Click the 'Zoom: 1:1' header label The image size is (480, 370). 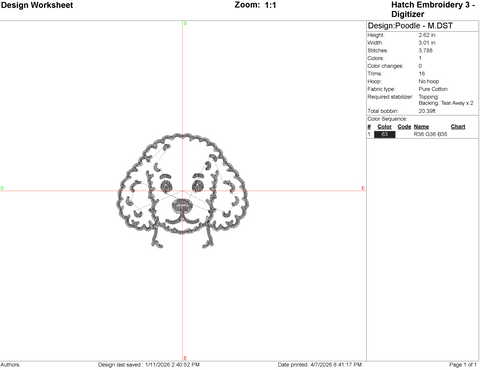255,5
